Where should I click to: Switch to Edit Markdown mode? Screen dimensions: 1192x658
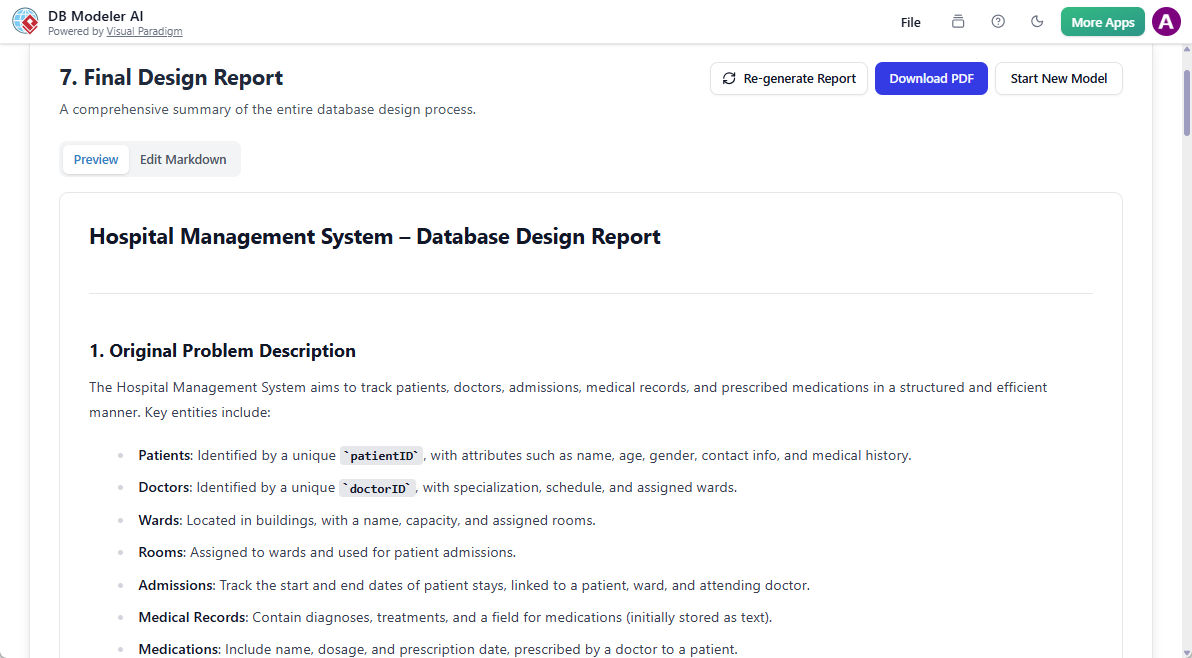tap(183, 159)
